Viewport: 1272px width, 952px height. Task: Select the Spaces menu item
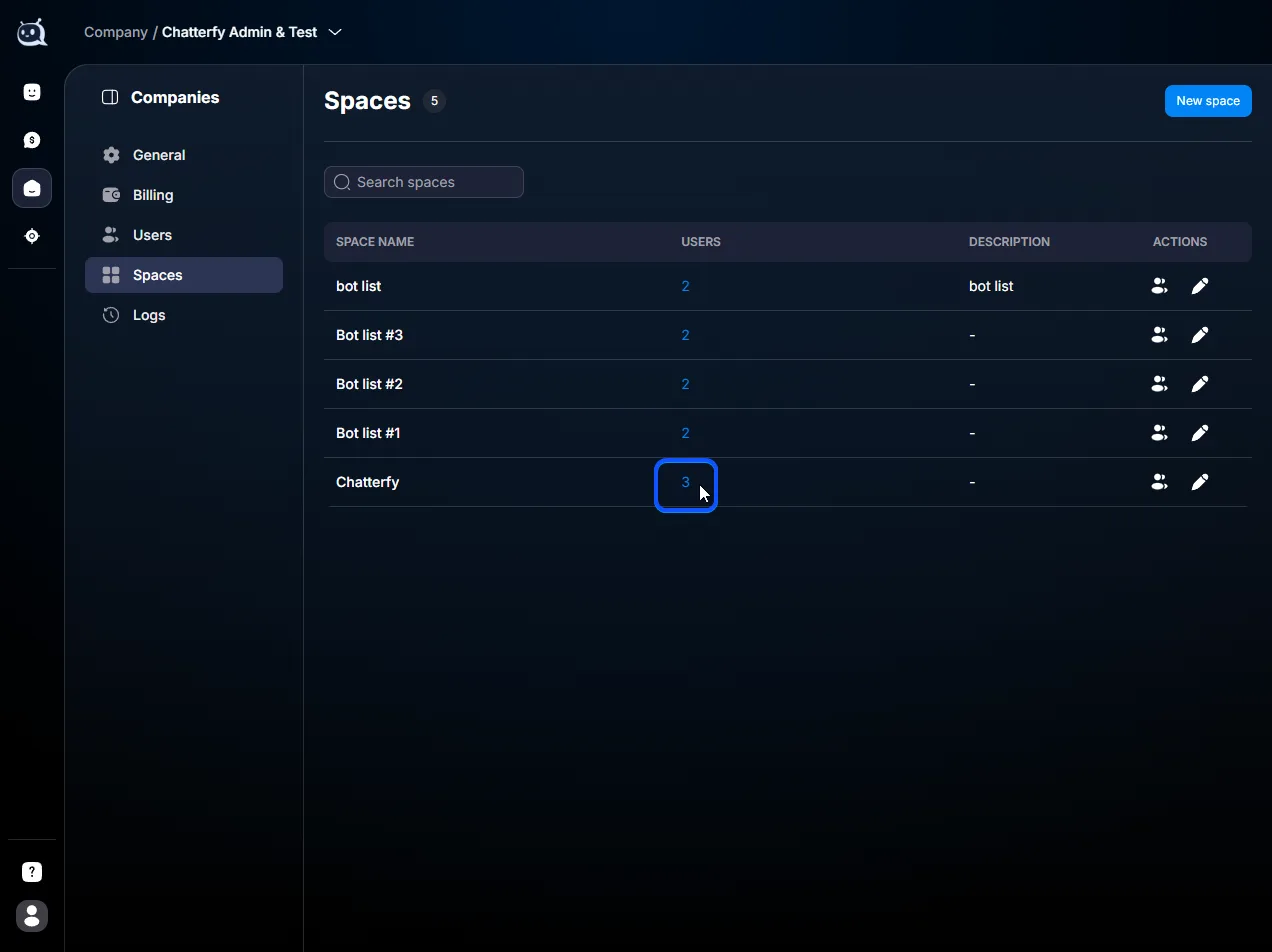(184, 275)
